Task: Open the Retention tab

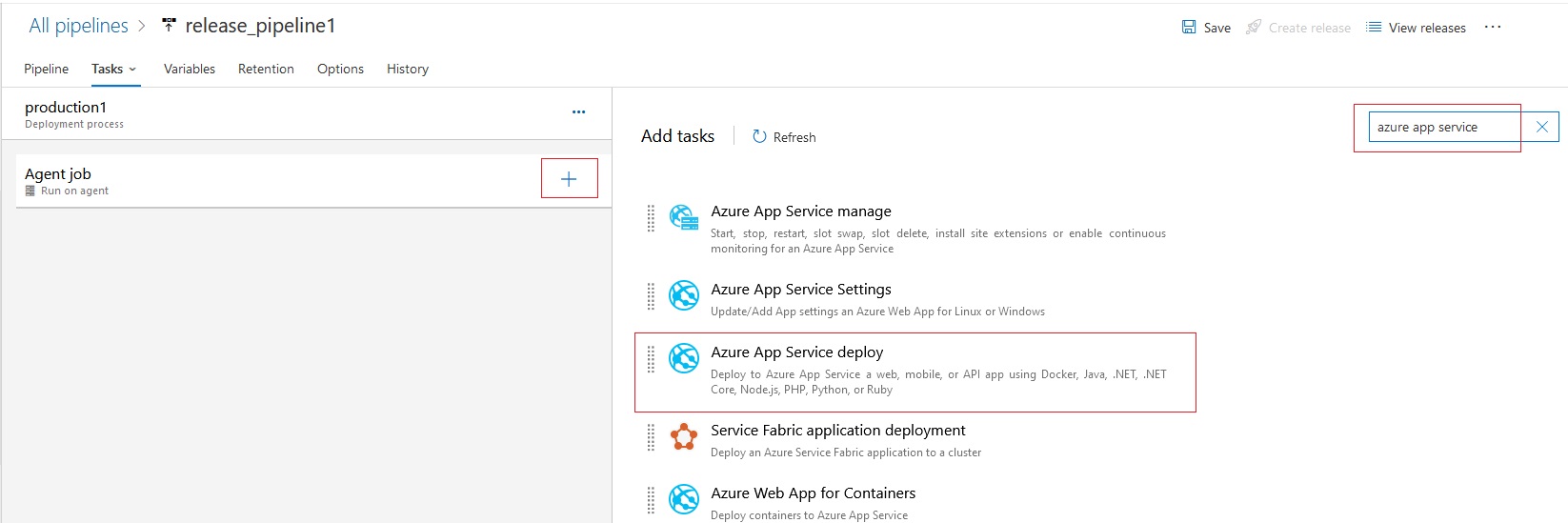Action: pos(266,69)
